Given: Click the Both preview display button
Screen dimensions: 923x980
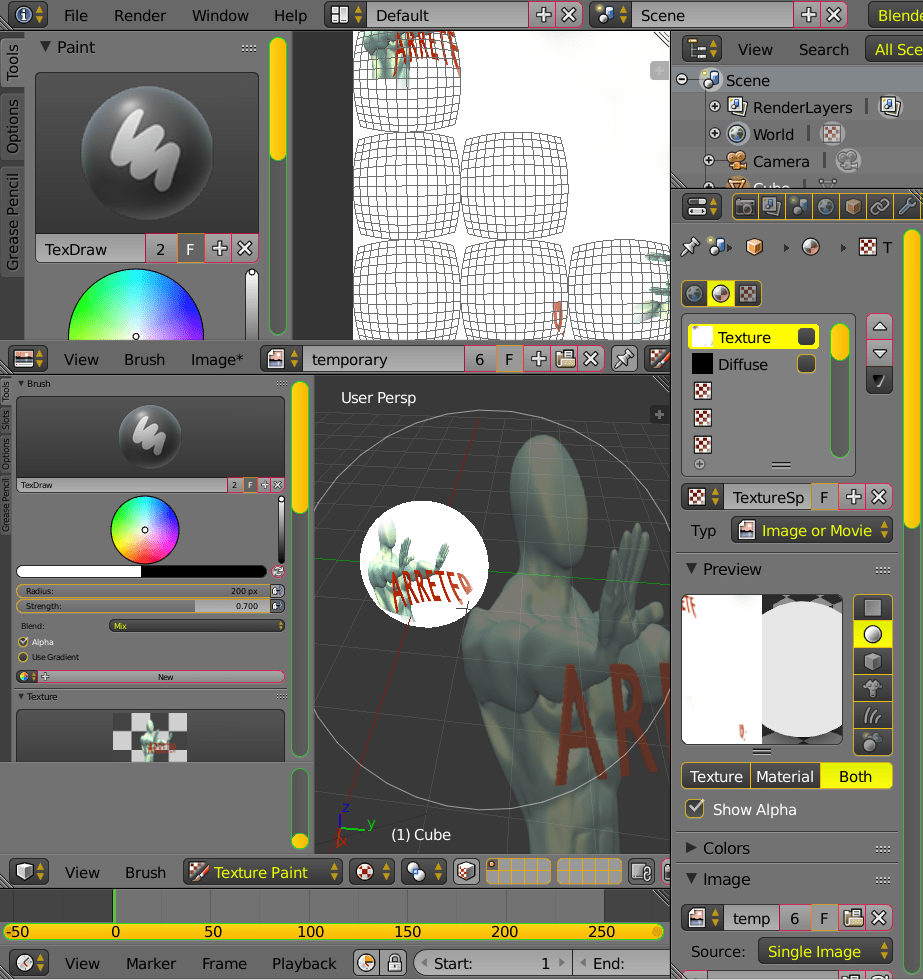Looking at the screenshot, I should [x=856, y=776].
